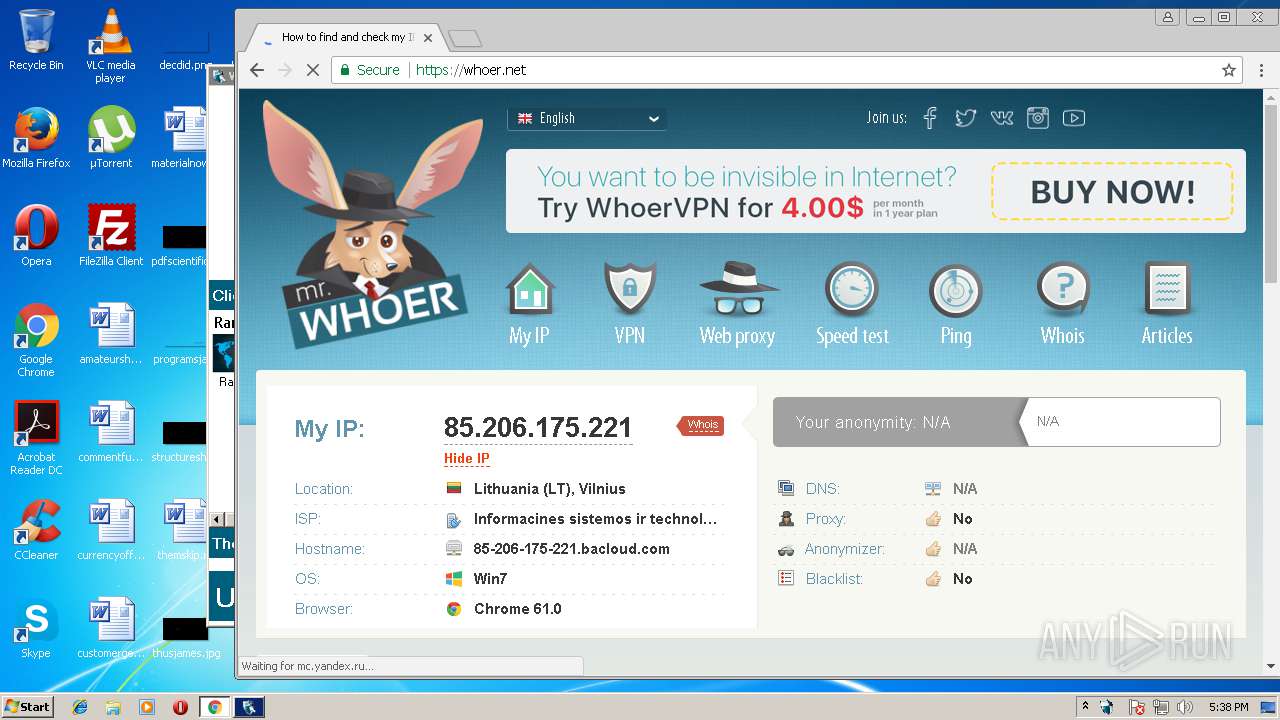Visit Whoer's Facebook page icon
Viewport: 1280px width, 720px height.
[x=930, y=118]
